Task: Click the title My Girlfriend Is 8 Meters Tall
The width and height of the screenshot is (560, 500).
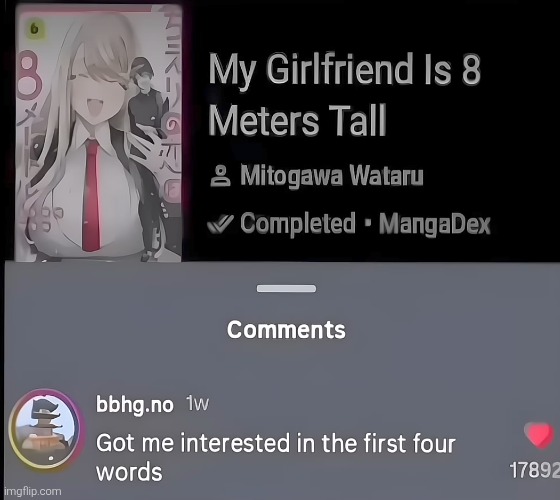Action: pos(344,94)
